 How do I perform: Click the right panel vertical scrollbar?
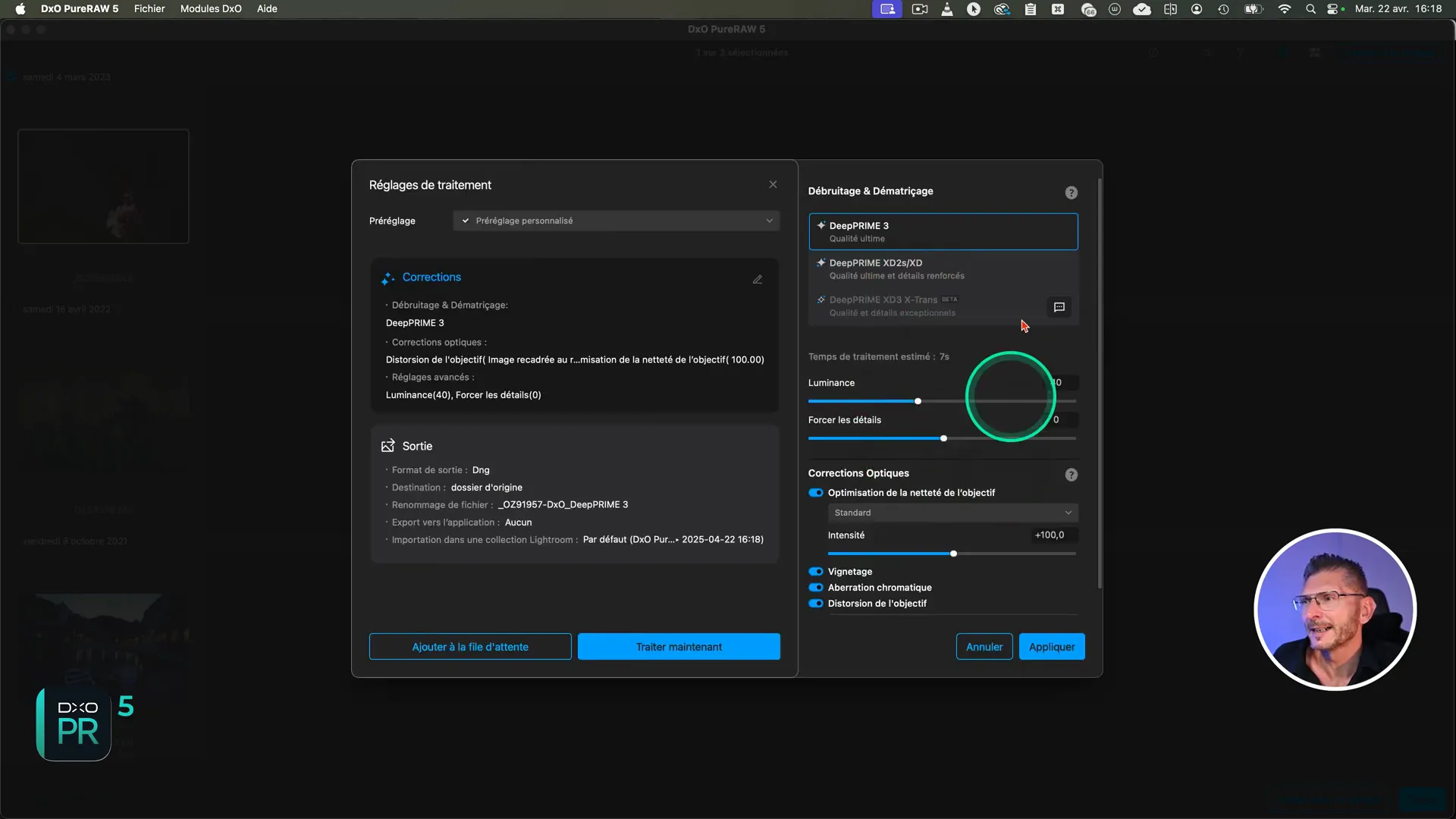[1100, 383]
